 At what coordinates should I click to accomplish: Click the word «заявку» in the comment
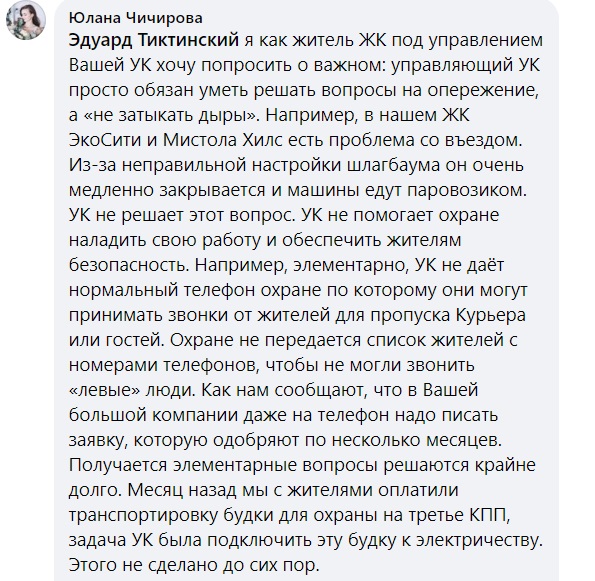(101, 441)
